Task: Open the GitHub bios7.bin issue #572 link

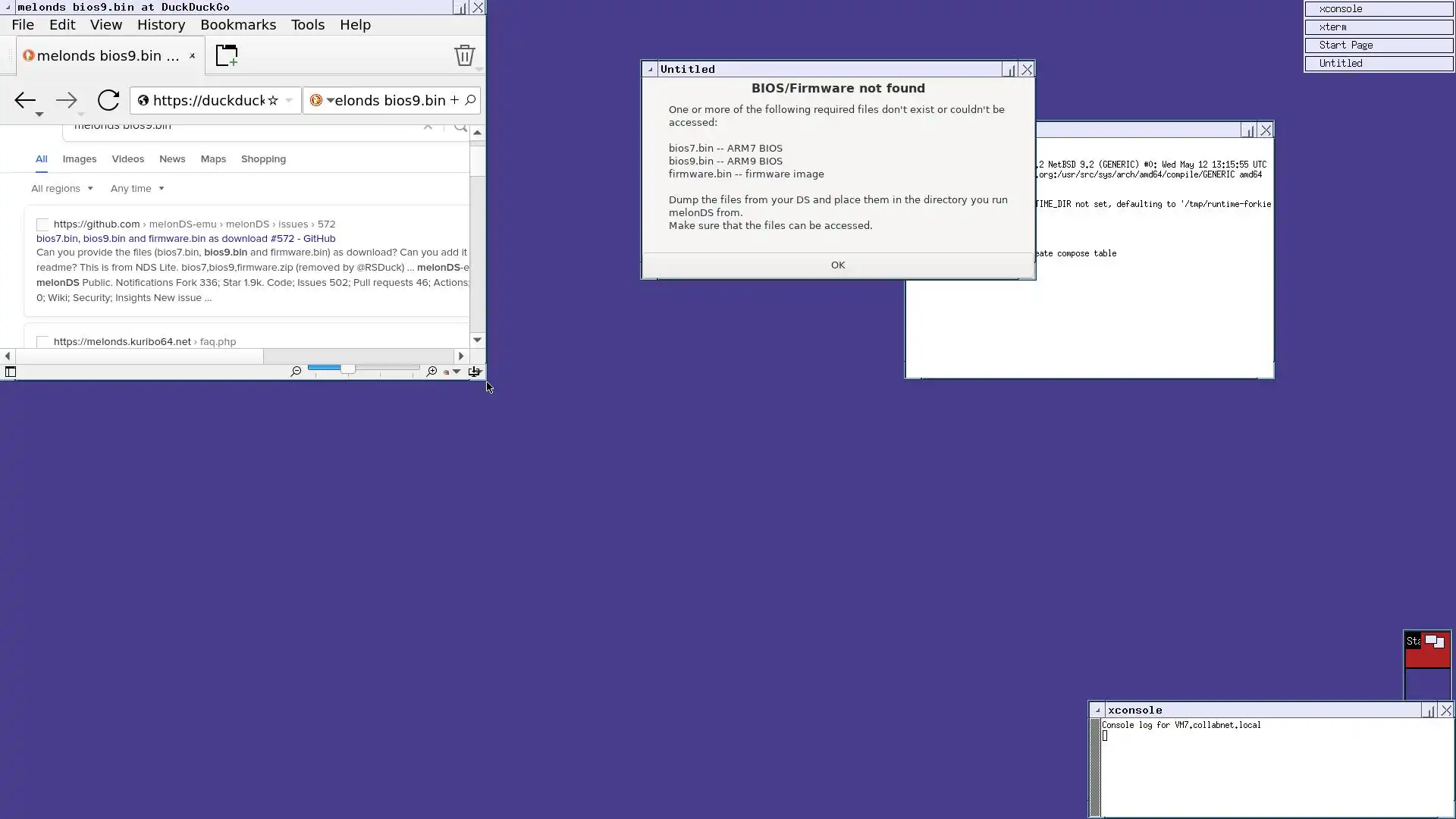Action: 186,238
